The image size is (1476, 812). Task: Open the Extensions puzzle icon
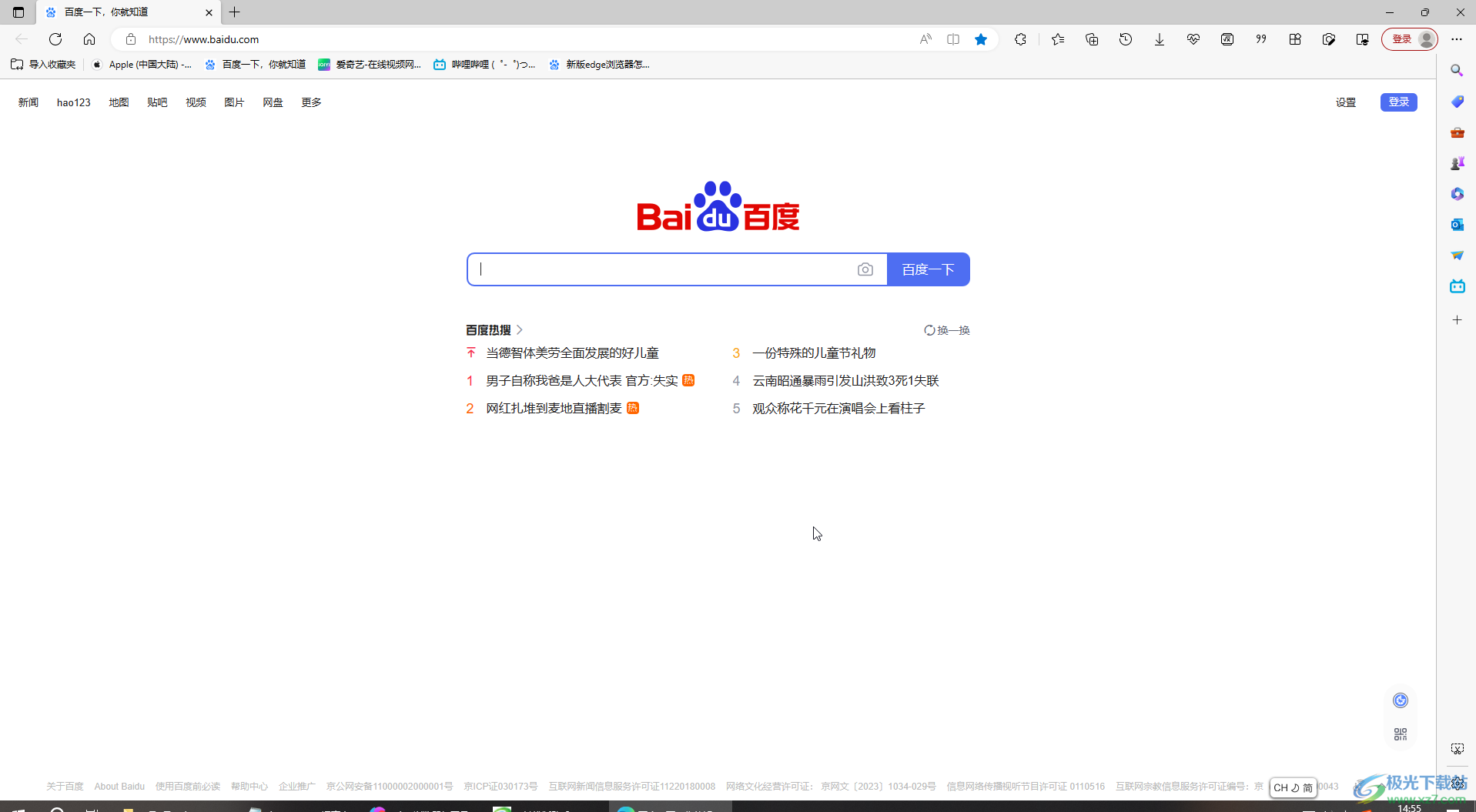[1021, 39]
